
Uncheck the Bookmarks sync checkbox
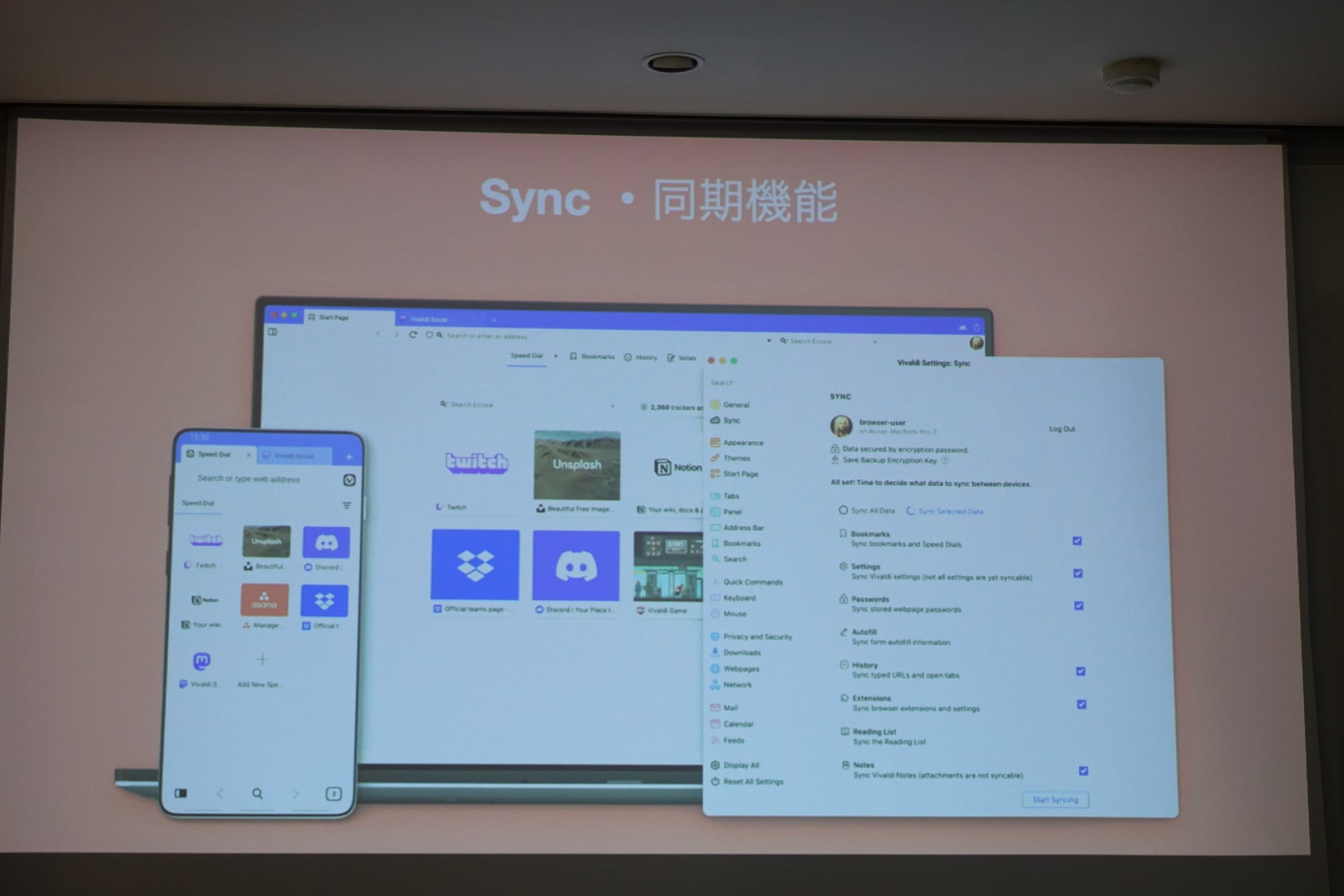click(x=1077, y=540)
